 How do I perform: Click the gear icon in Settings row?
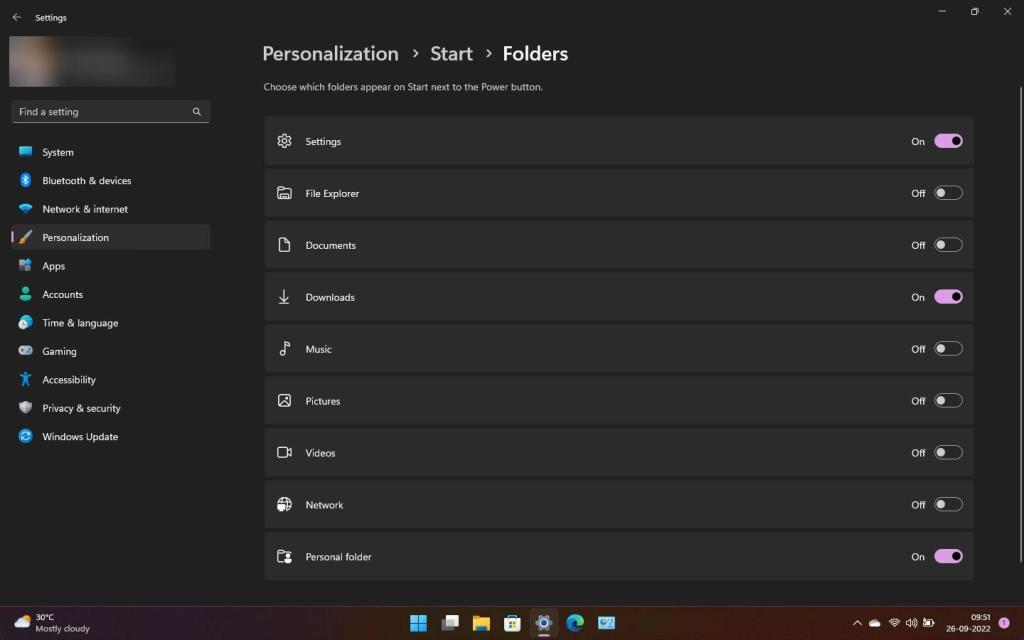(x=284, y=141)
